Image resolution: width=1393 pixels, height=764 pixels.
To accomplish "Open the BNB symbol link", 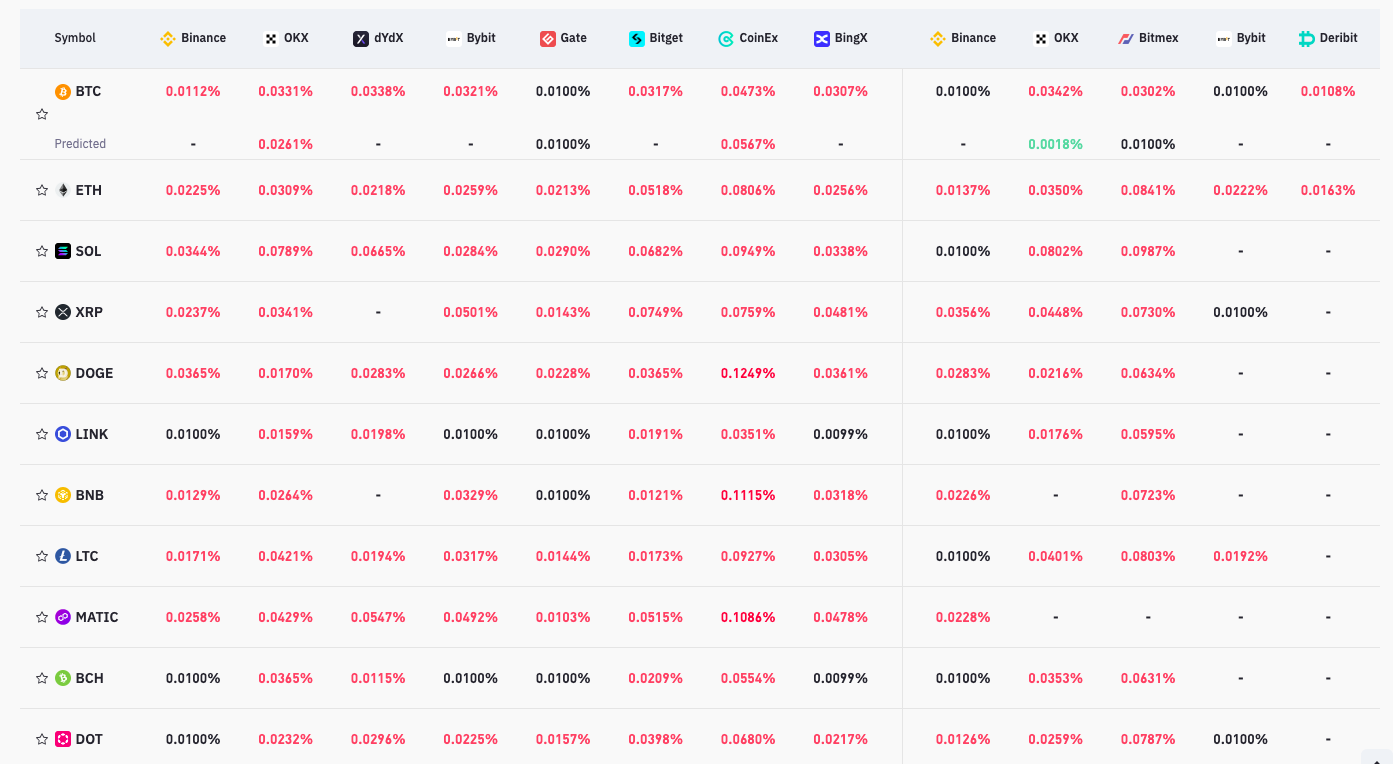I will 89,495.
